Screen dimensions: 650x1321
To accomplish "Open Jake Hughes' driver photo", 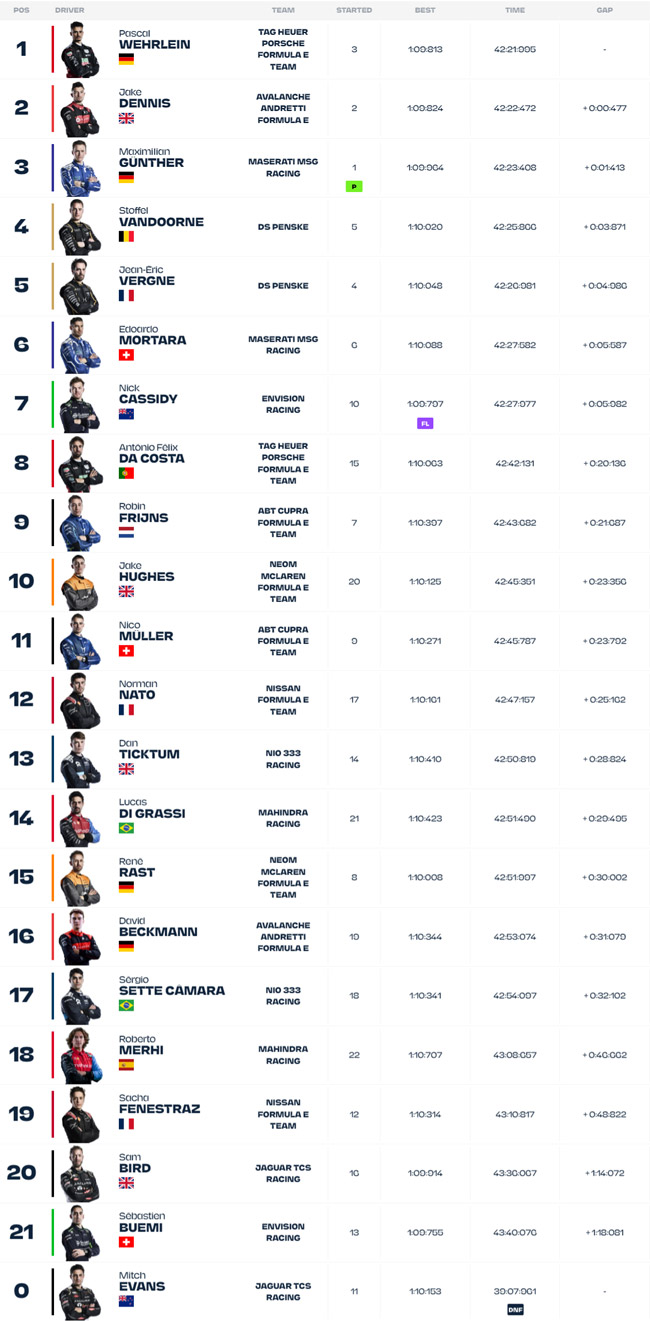I will coord(80,582).
